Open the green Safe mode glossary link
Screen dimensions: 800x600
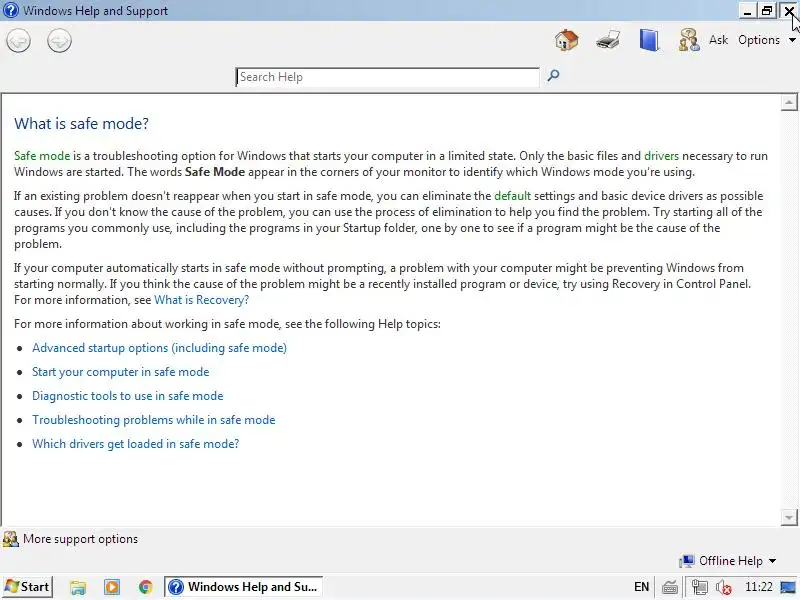[x=42, y=156]
